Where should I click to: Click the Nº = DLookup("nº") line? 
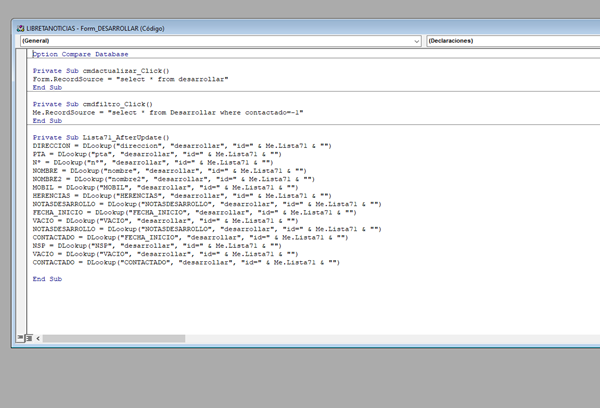coord(153,163)
